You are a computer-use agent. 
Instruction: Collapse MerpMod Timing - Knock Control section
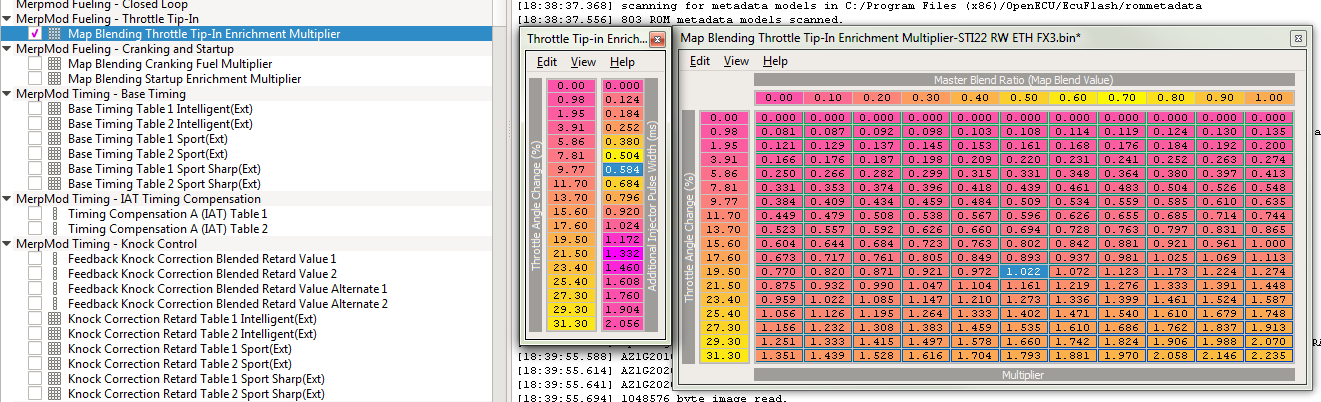(8, 244)
